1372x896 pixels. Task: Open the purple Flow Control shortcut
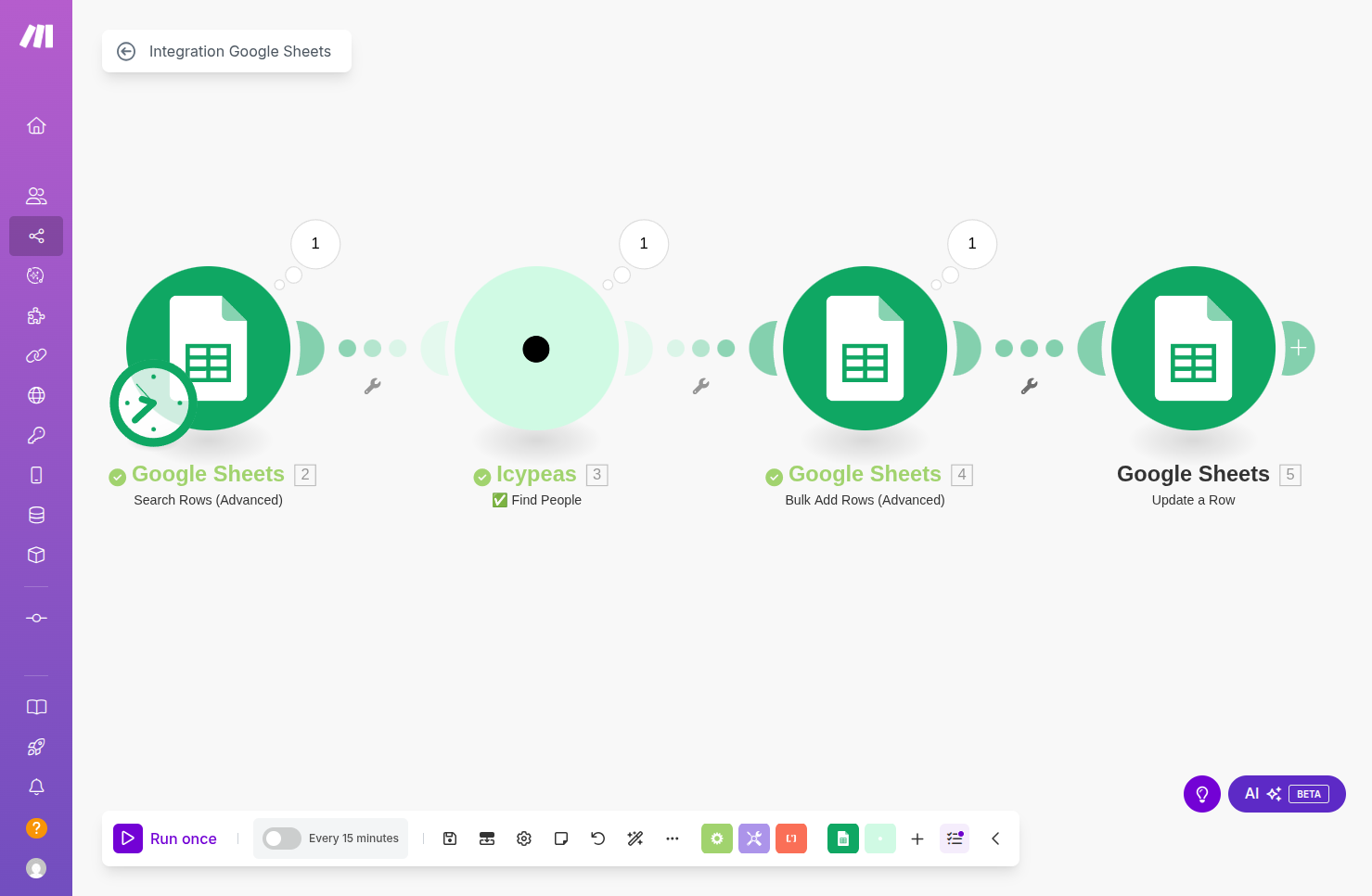click(x=754, y=838)
